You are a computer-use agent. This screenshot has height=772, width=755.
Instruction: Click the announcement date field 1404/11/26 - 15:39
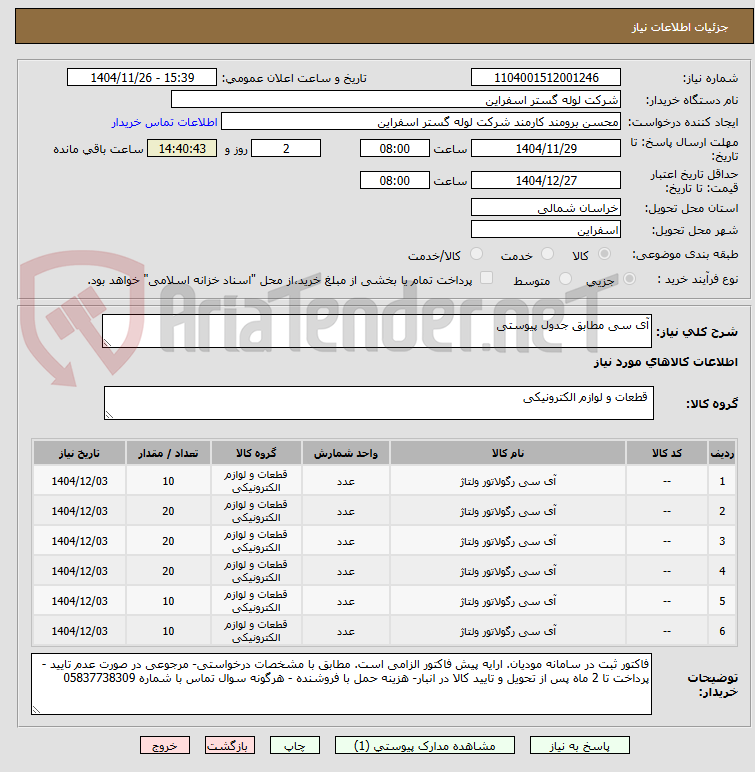(x=142, y=77)
